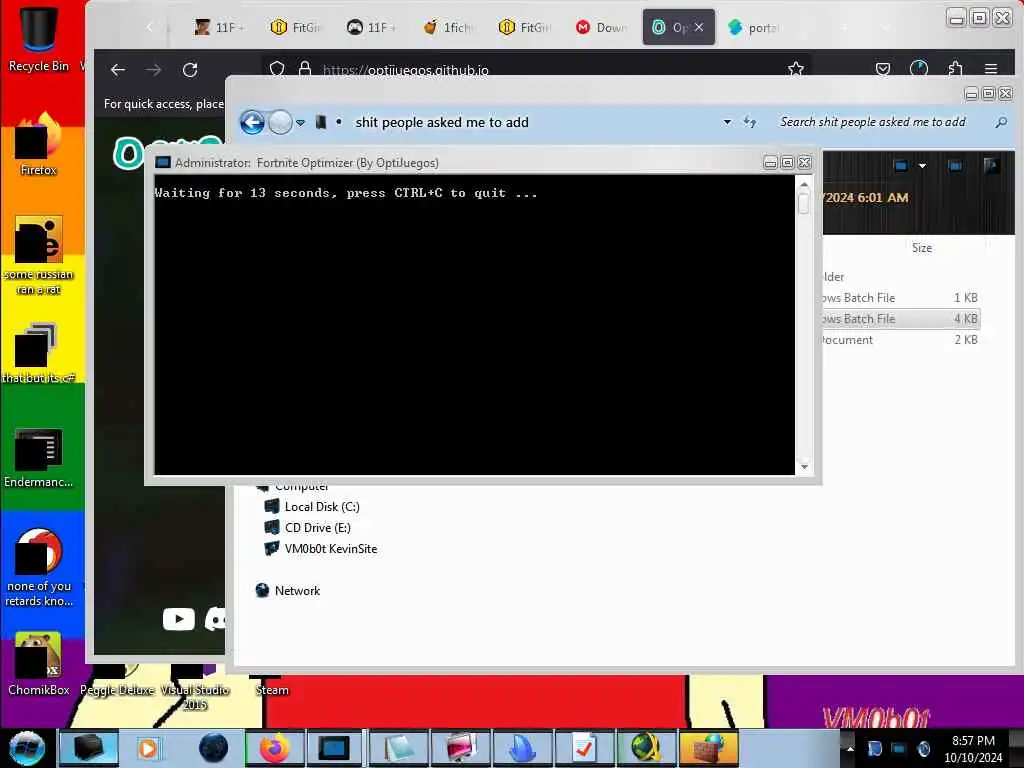The height and width of the screenshot is (768, 1024).
Task: Click the Explorer back button
Action: tap(252, 122)
